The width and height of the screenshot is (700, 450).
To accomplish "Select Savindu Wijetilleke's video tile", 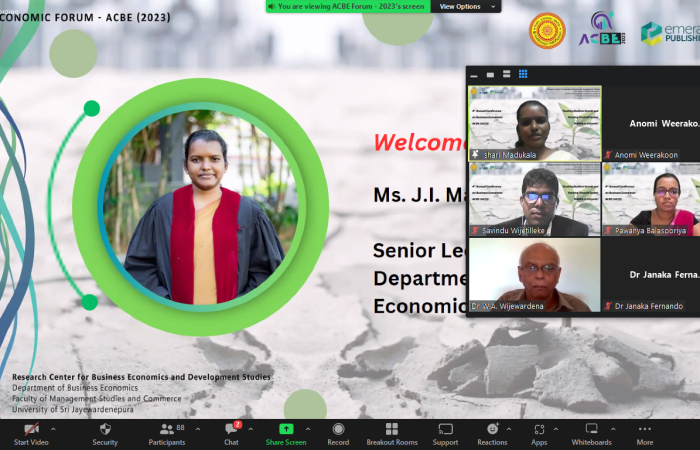I will pyautogui.click(x=534, y=199).
